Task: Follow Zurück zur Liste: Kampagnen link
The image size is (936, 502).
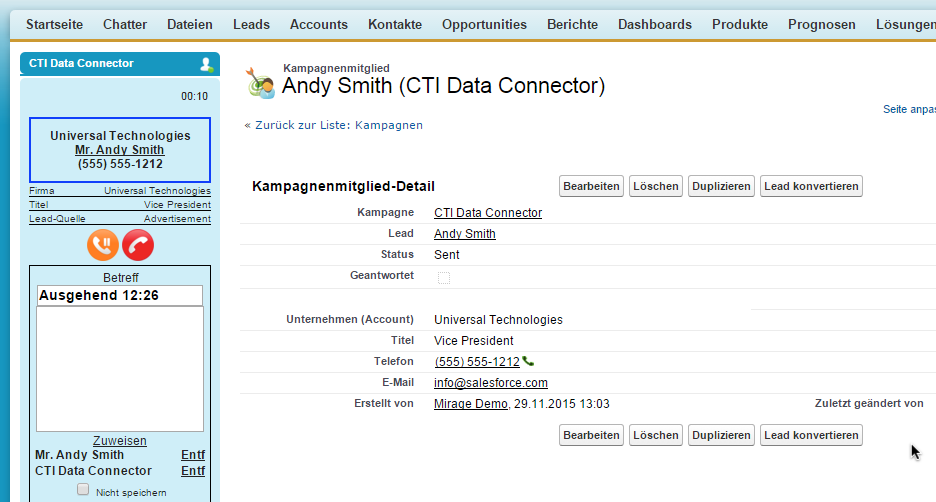Action: point(338,125)
